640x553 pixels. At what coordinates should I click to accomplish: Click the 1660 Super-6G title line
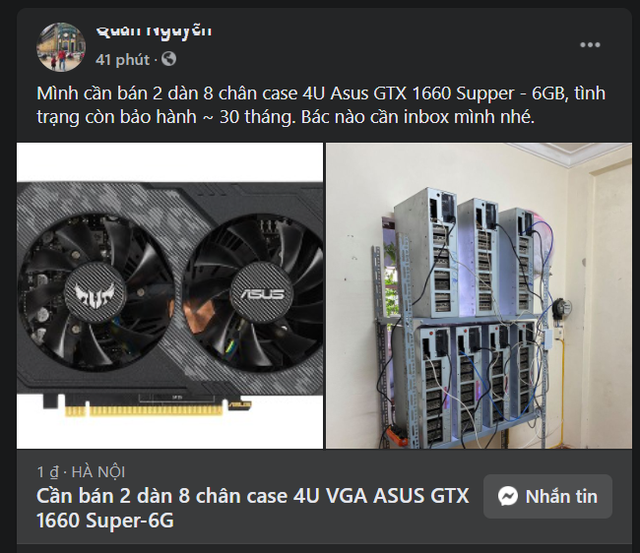coord(105,520)
